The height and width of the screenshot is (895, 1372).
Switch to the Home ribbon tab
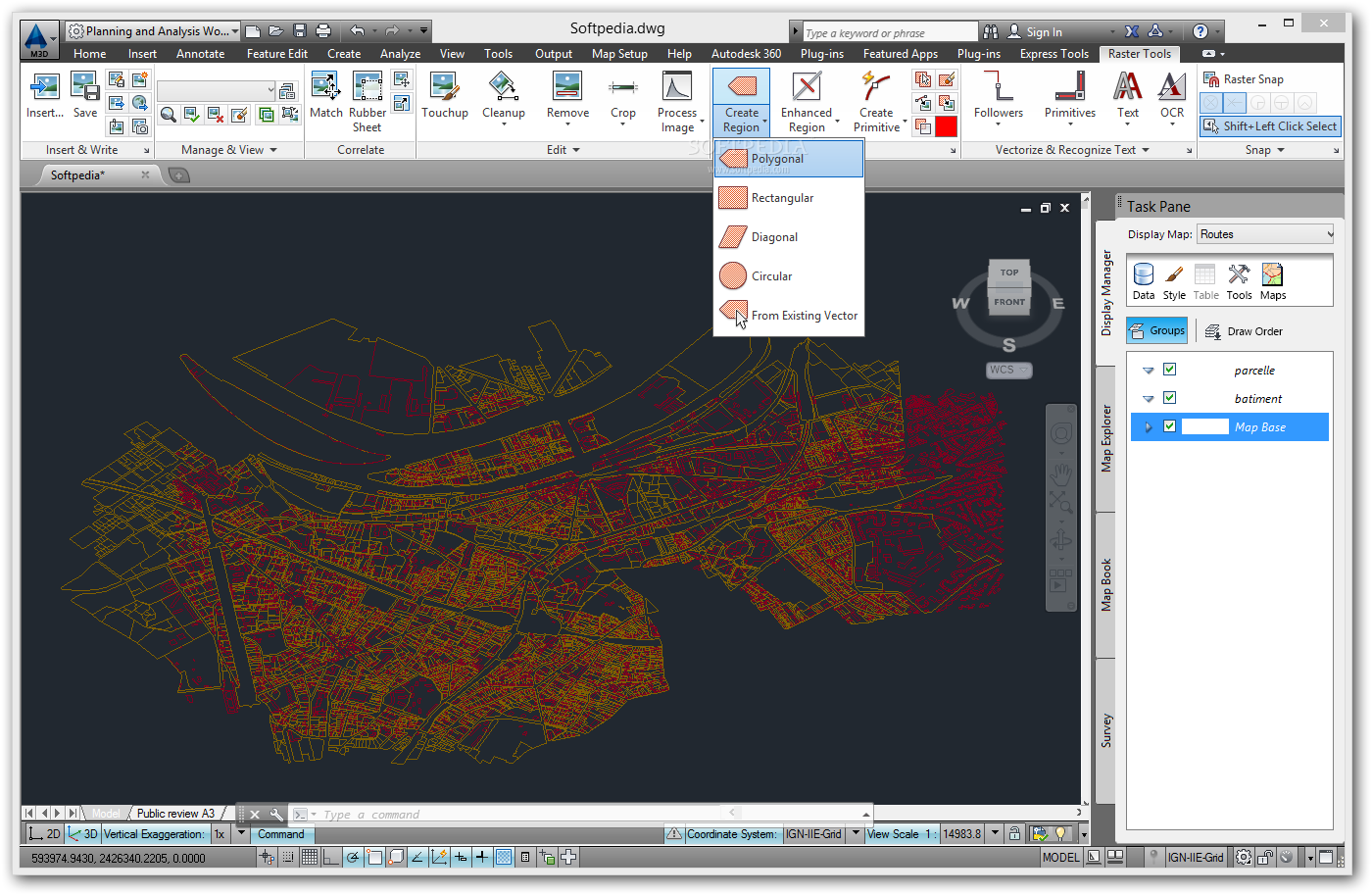click(89, 54)
